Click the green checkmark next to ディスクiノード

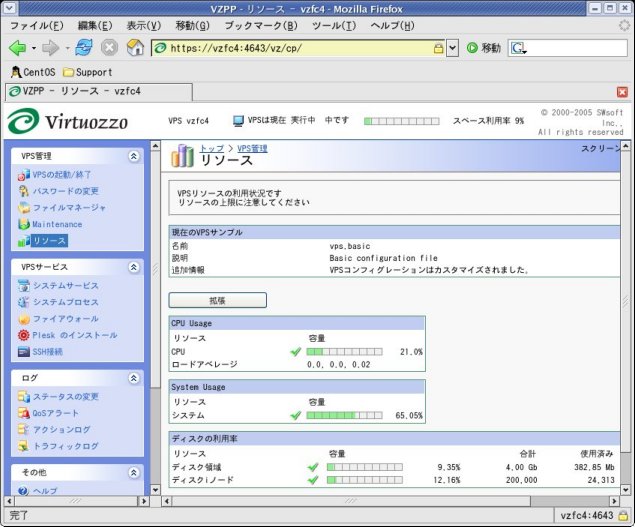coord(313,480)
